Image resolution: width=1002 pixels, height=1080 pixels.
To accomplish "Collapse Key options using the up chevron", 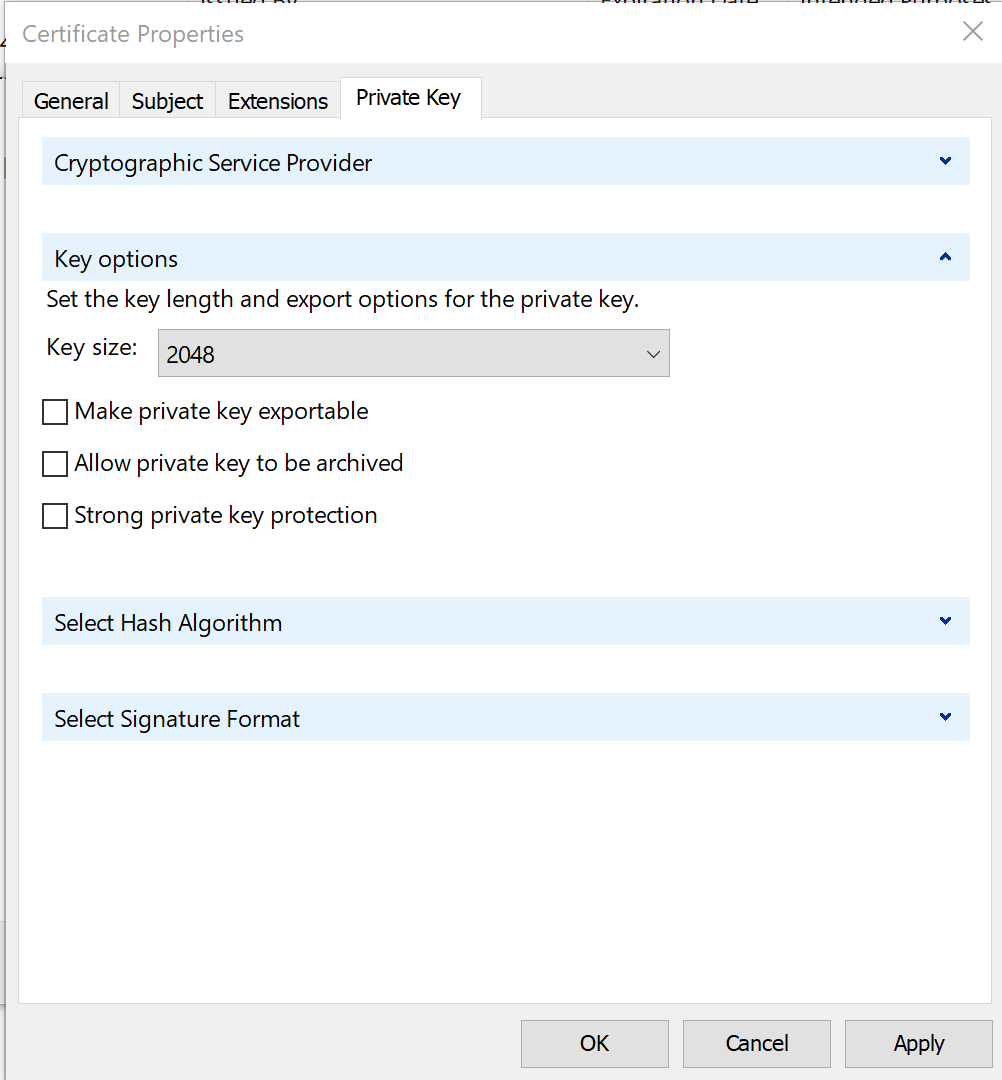I will (x=945, y=257).
